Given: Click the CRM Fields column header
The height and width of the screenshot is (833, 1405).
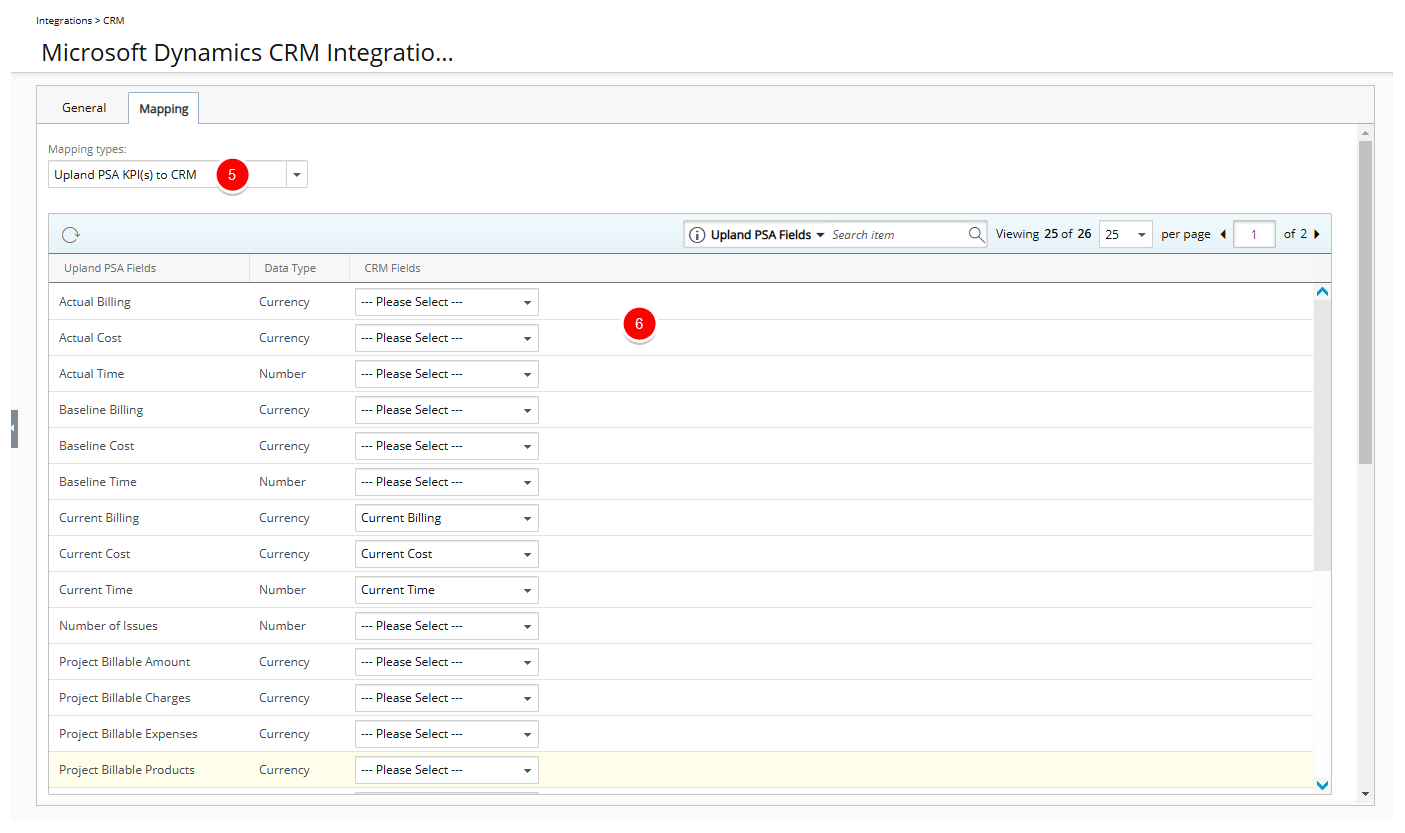Looking at the screenshot, I should (392, 268).
